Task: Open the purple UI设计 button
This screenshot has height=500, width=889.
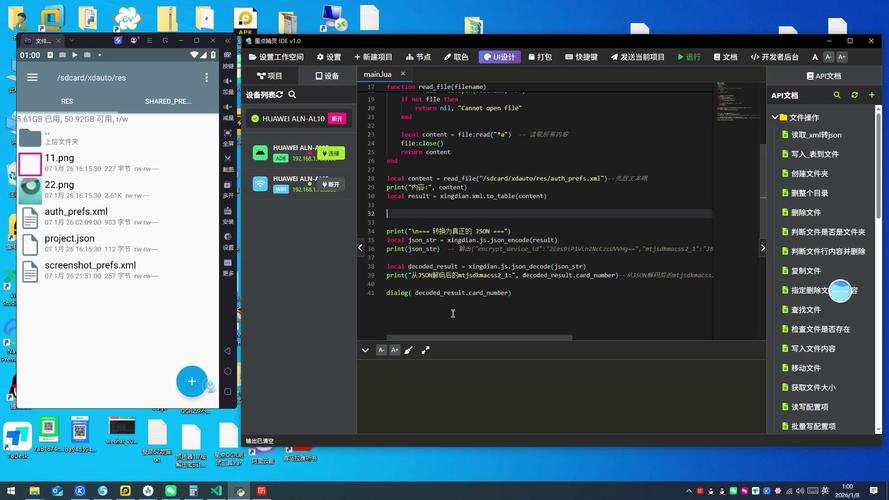Action: tap(499, 57)
